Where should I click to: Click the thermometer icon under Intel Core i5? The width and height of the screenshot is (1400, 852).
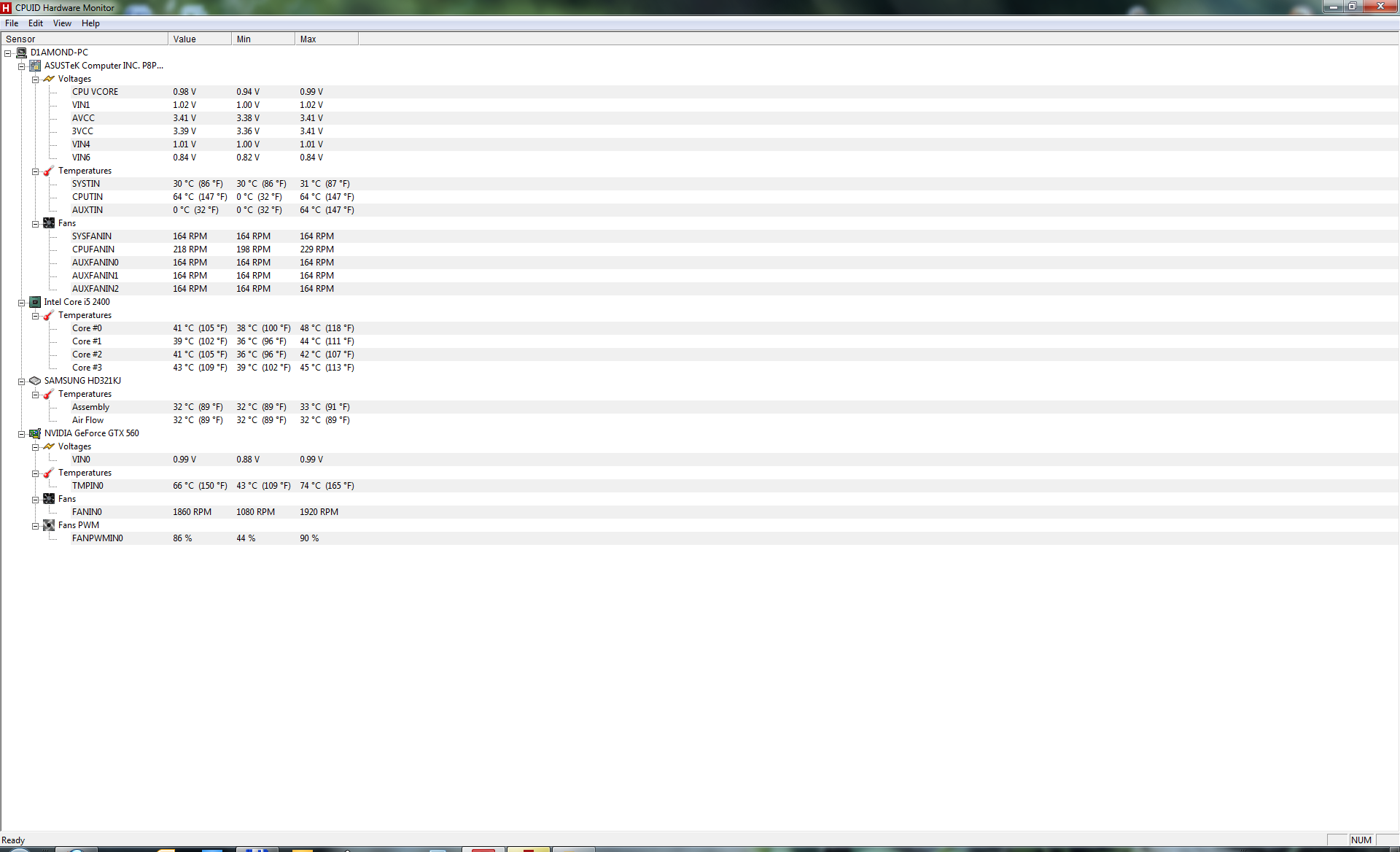(x=49, y=315)
